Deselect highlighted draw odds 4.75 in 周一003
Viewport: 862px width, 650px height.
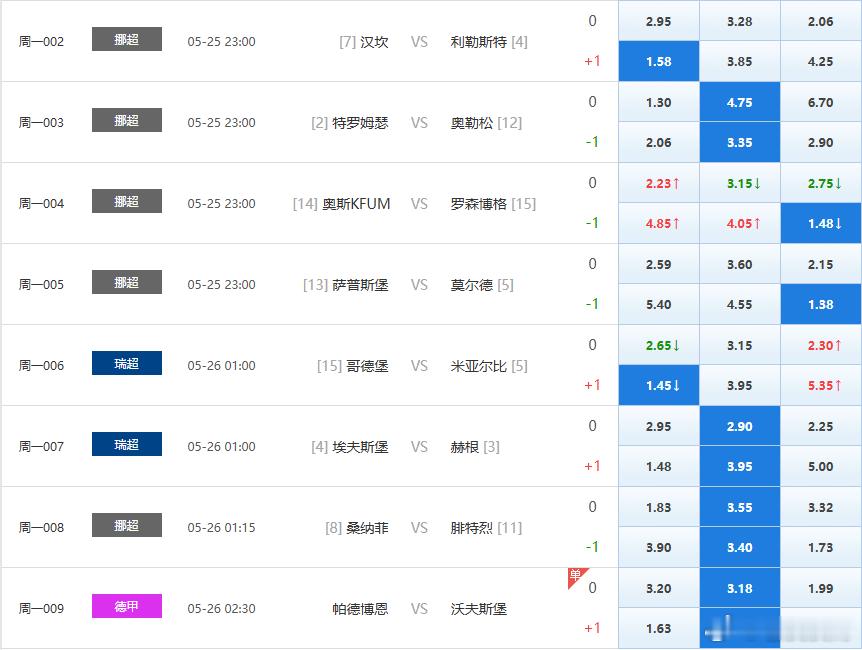click(739, 102)
